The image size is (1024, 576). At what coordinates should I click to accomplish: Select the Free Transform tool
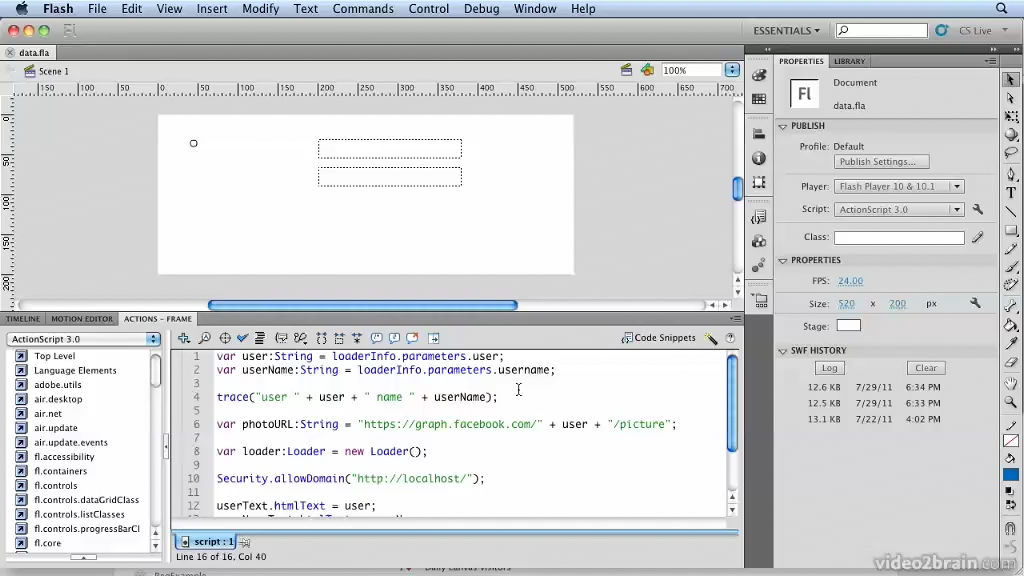1011,117
